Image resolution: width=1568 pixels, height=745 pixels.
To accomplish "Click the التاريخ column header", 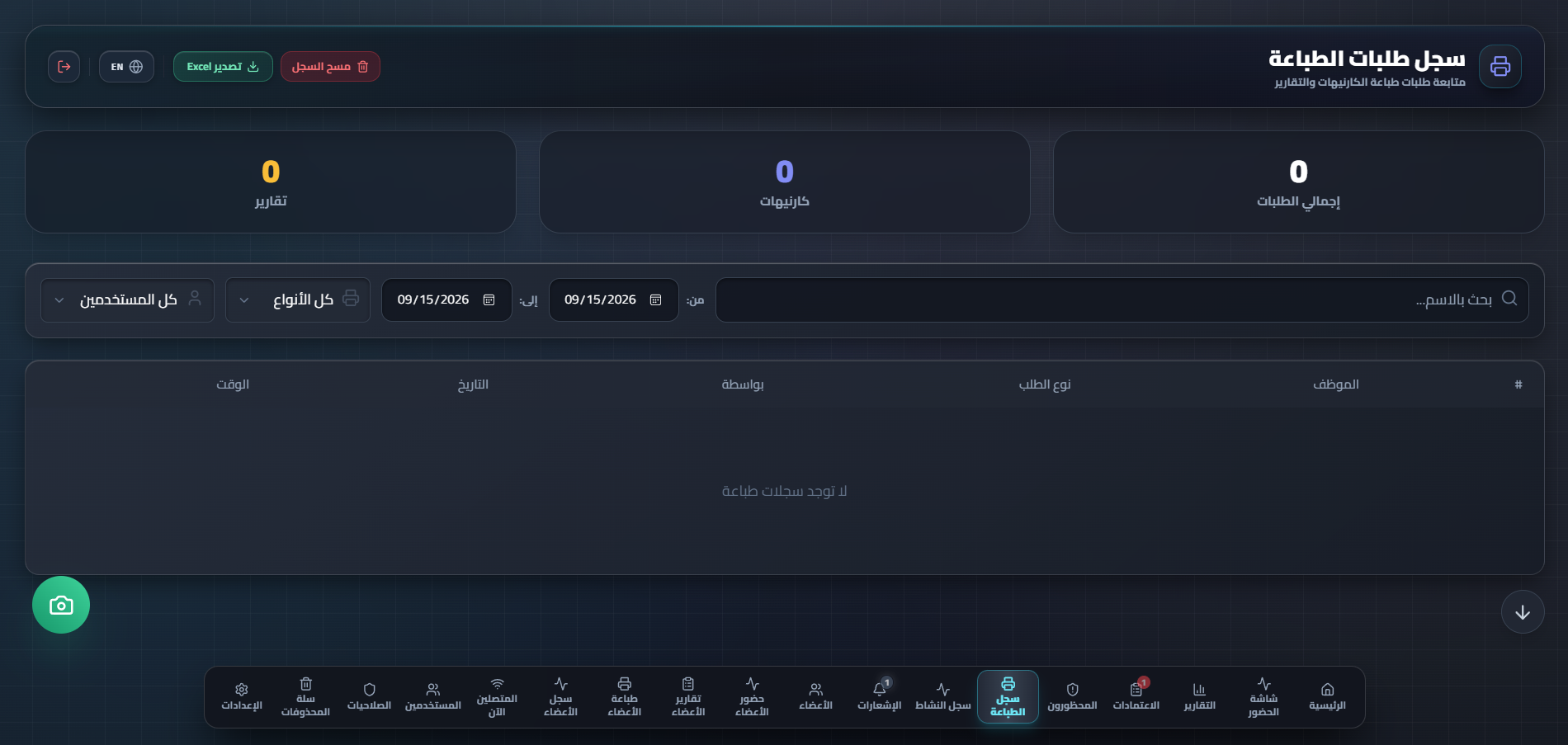I will 473,384.
